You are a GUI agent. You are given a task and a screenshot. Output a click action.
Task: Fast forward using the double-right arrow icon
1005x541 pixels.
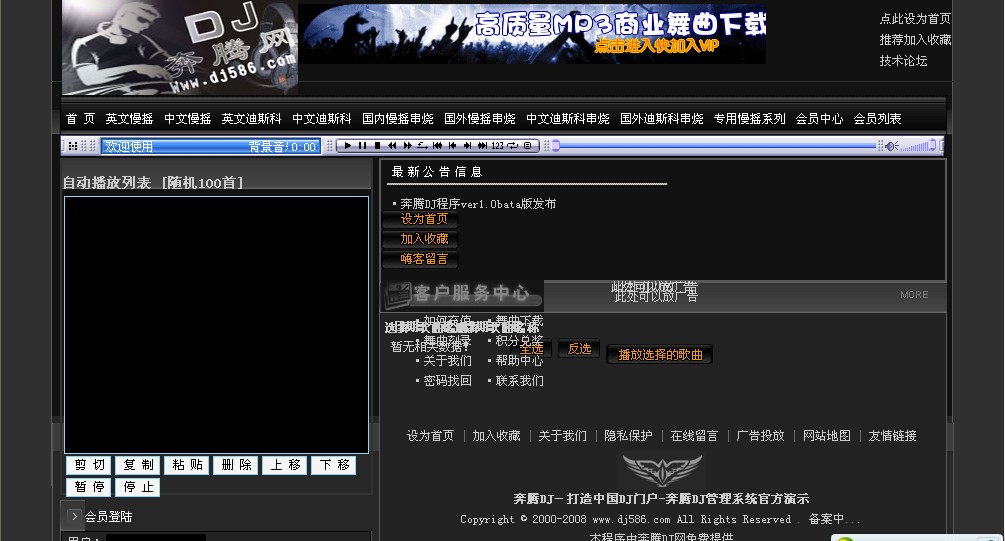click(x=407, y=146)
